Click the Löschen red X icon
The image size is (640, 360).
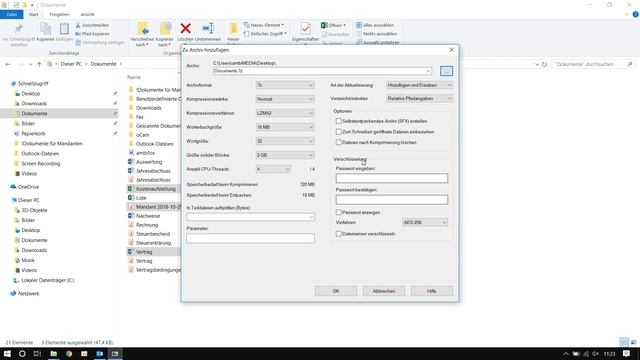[x=186, y=28]
